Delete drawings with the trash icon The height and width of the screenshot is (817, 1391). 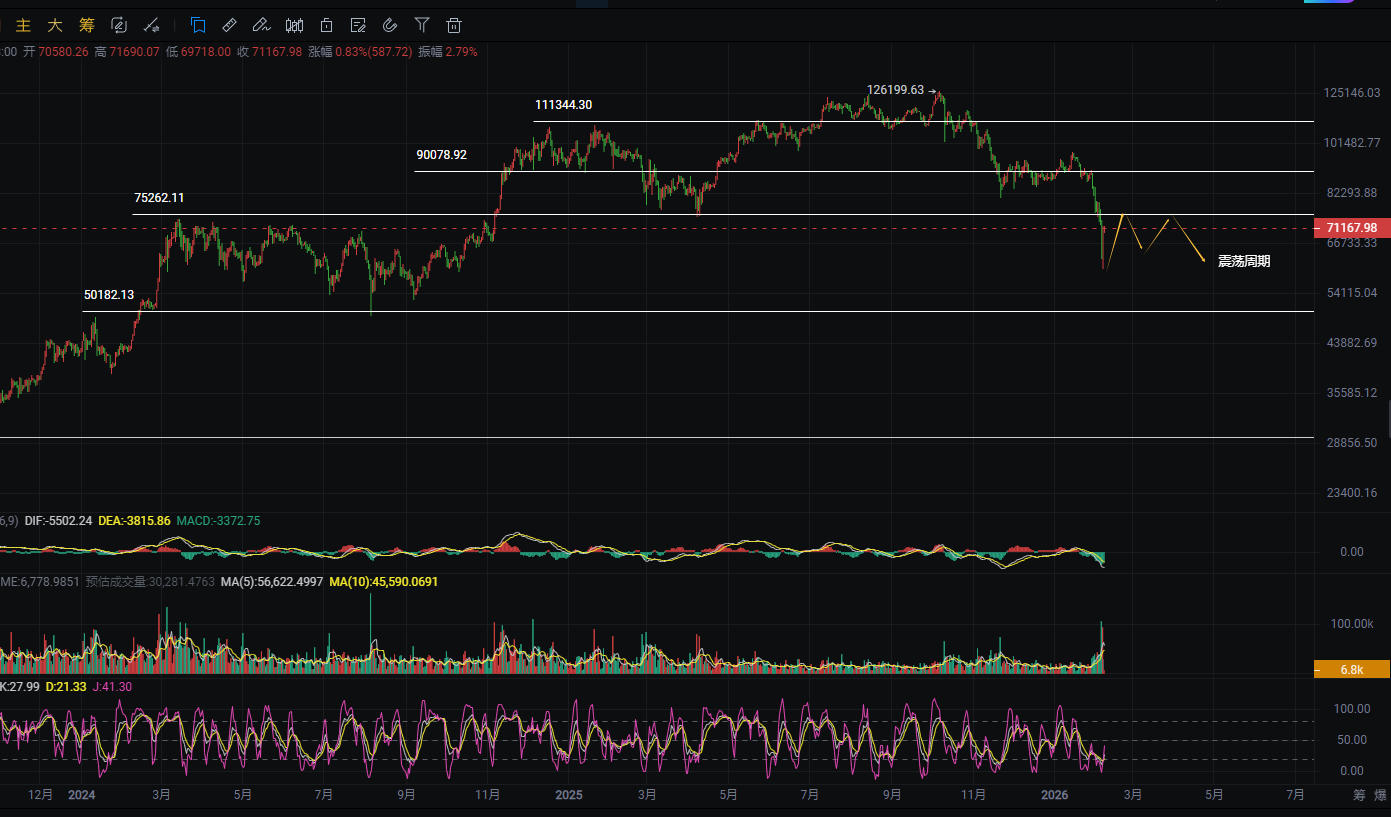click(x=454, y=25)
